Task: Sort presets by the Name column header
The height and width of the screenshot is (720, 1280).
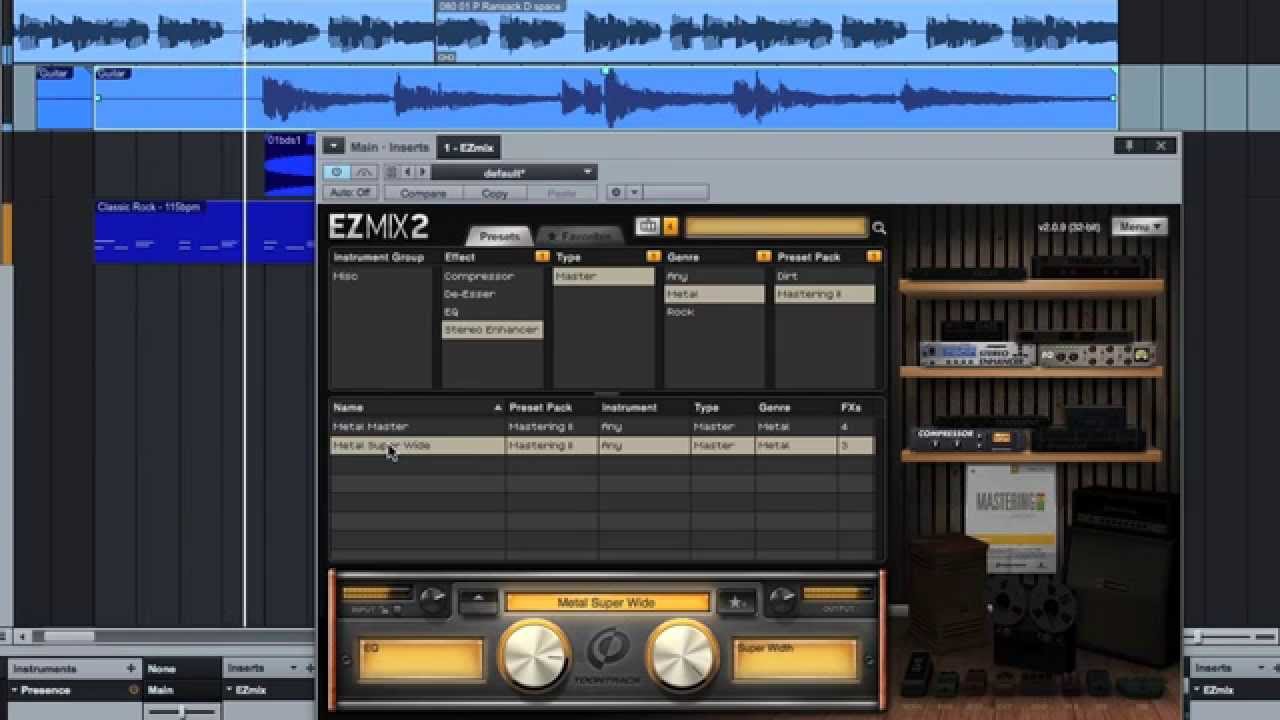Action: (x=417, y=408)
